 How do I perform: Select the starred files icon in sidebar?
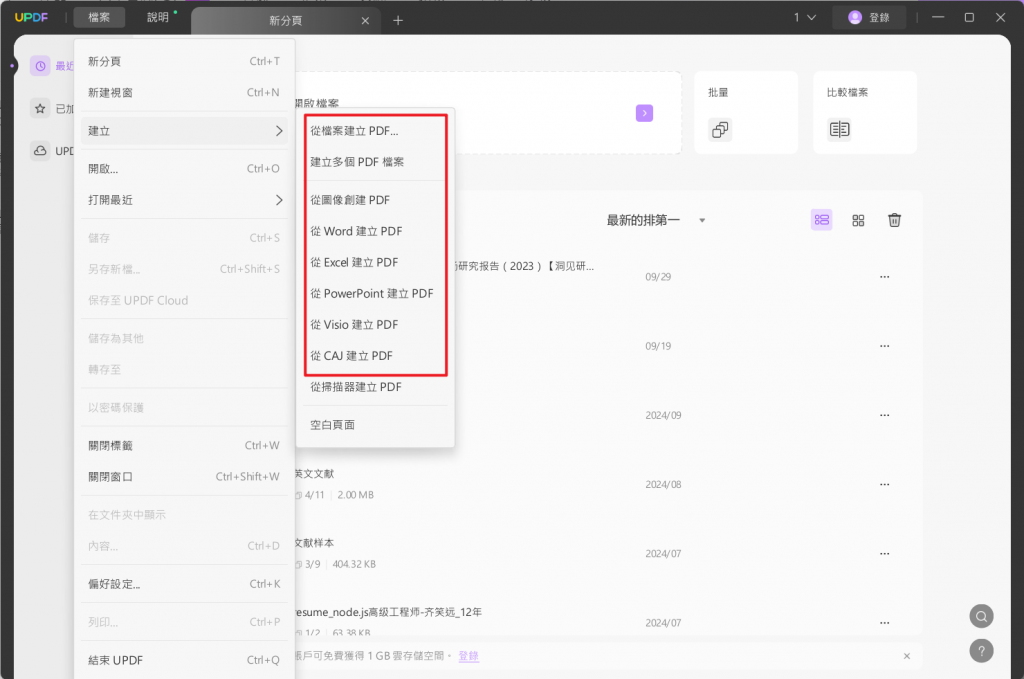pos(40,108)
